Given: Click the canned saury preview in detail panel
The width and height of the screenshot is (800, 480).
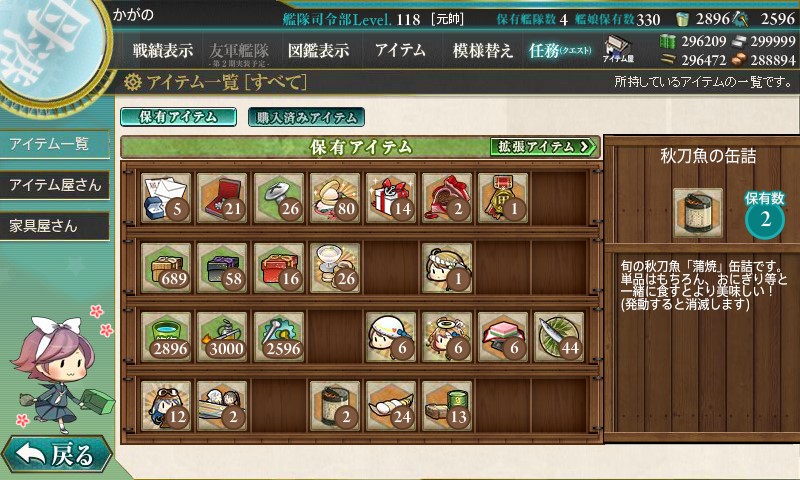Looking at the screenshot, I should [x=698, y=213].
